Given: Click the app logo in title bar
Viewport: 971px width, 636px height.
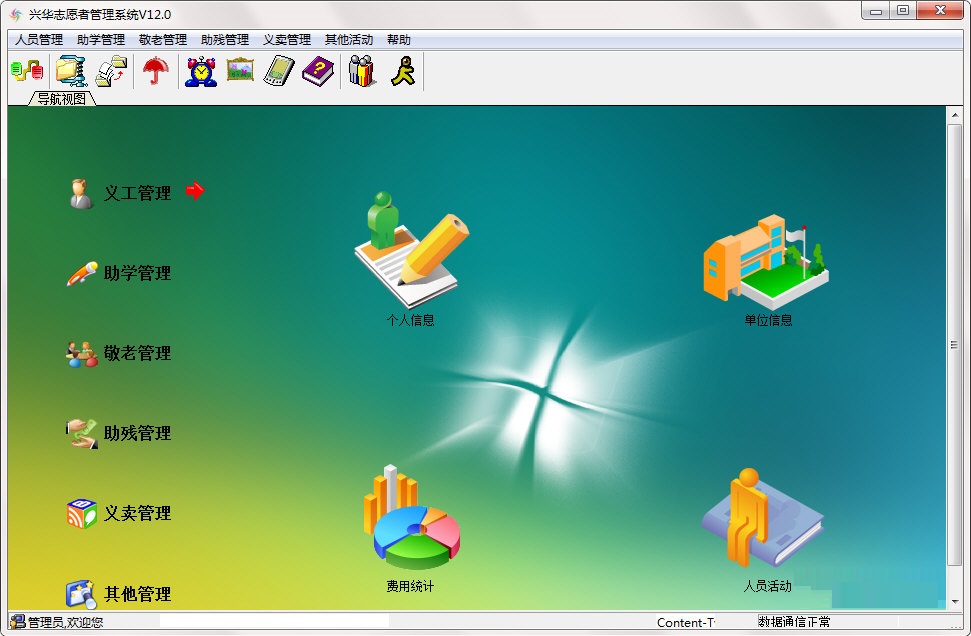Looking at the screenshot, I should point(16,14).
